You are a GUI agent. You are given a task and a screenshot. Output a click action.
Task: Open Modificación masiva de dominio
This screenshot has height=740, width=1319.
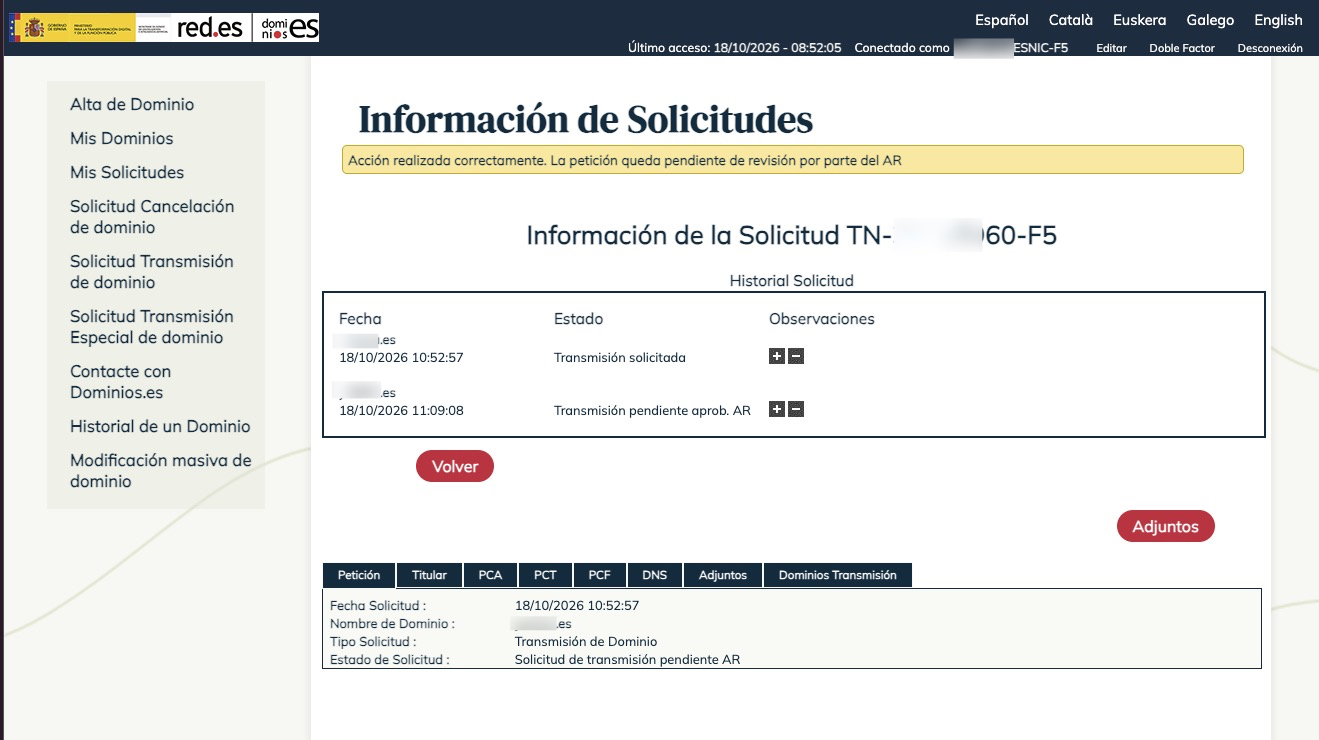[x=161, y=471]
